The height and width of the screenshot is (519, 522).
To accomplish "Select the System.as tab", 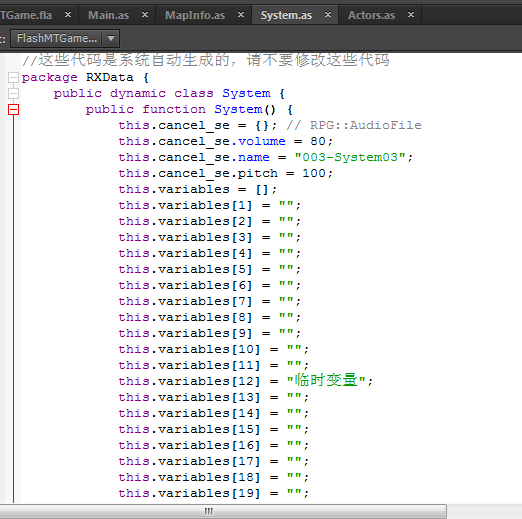I will 286,15.
